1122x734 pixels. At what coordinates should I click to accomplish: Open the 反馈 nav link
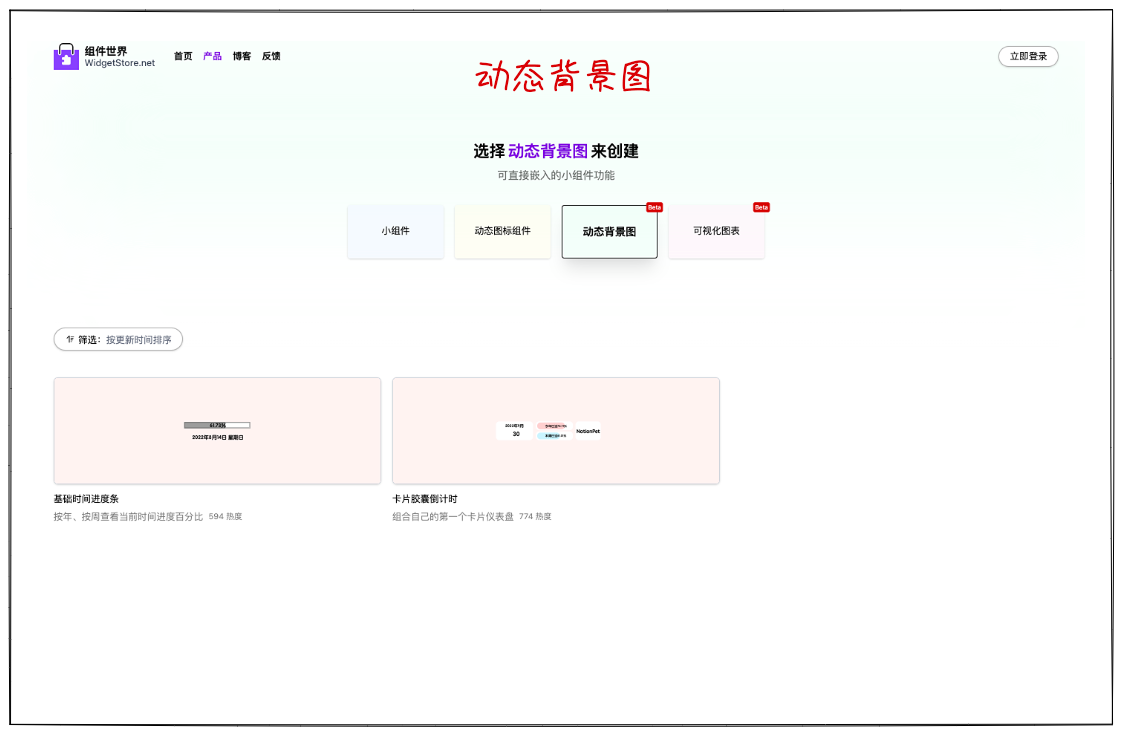coord(271,56)
